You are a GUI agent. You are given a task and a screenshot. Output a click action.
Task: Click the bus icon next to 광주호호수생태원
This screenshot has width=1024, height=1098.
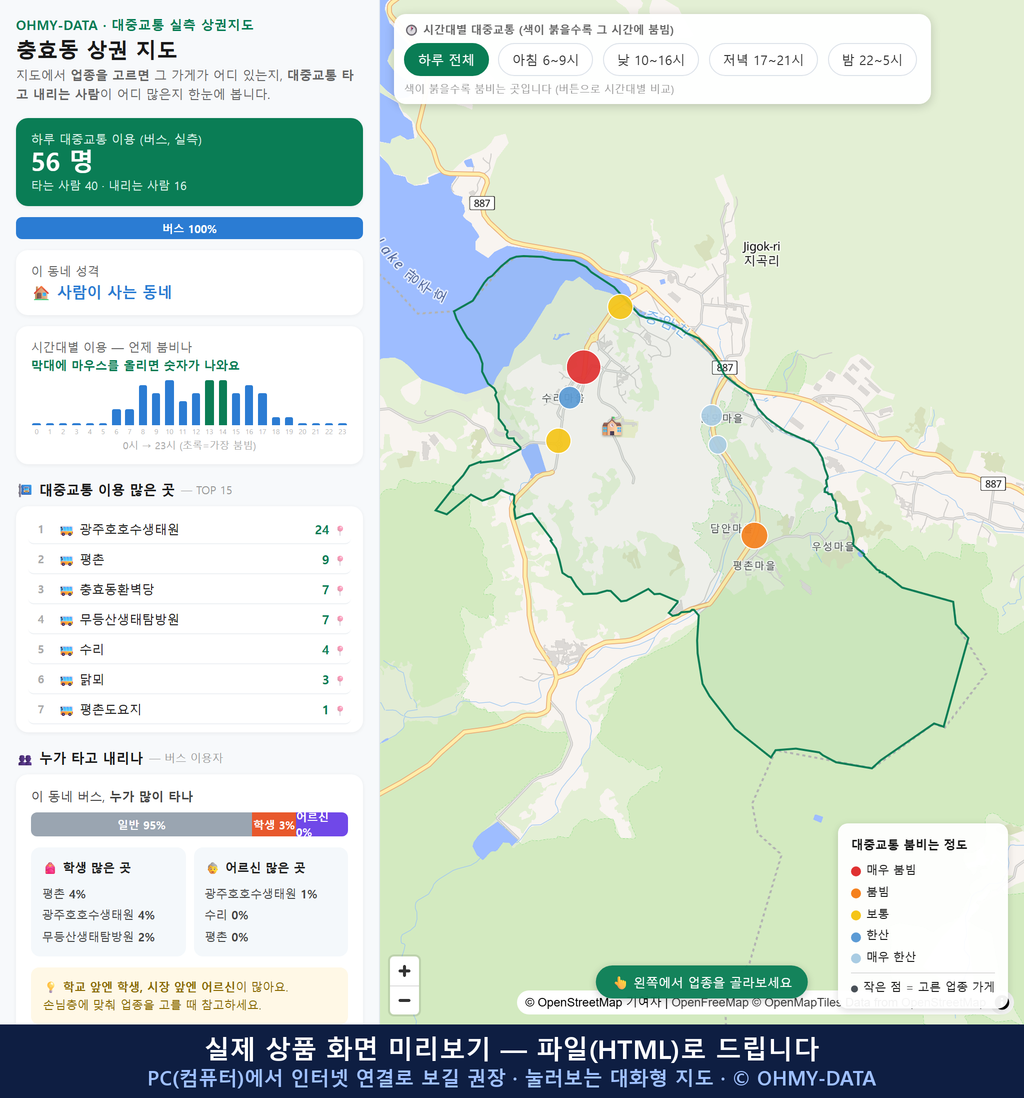[x=67, y=530]
